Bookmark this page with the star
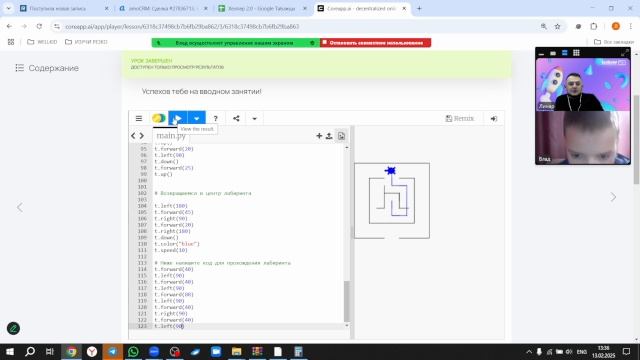Viewport: 640px width, 360px height. pyautogui.click(x=557, y=26)
